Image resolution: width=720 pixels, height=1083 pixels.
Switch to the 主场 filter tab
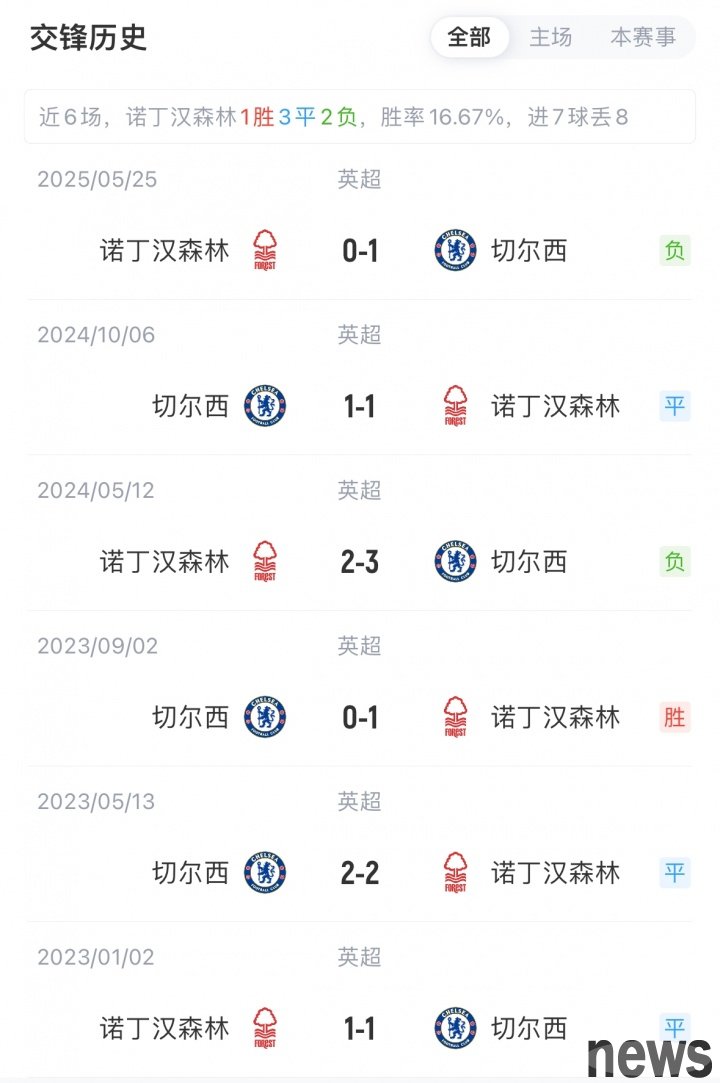pyautogui.click(x=551, y=38)
